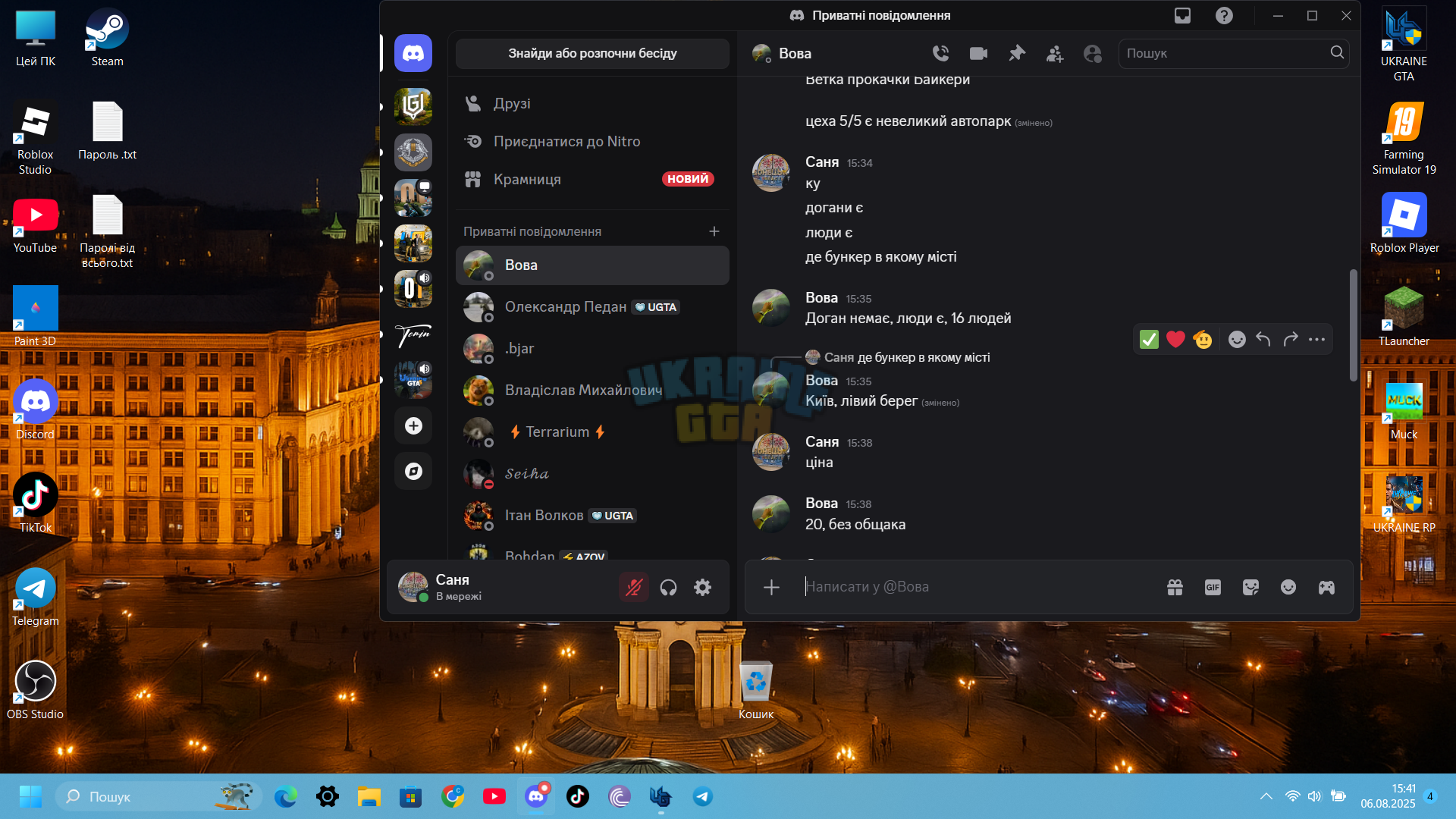The width and height of the screenshot is (1456, 819).
Task: Open Steam desktop shortcut
Action: pyautogui.click(x=107, y=37)
